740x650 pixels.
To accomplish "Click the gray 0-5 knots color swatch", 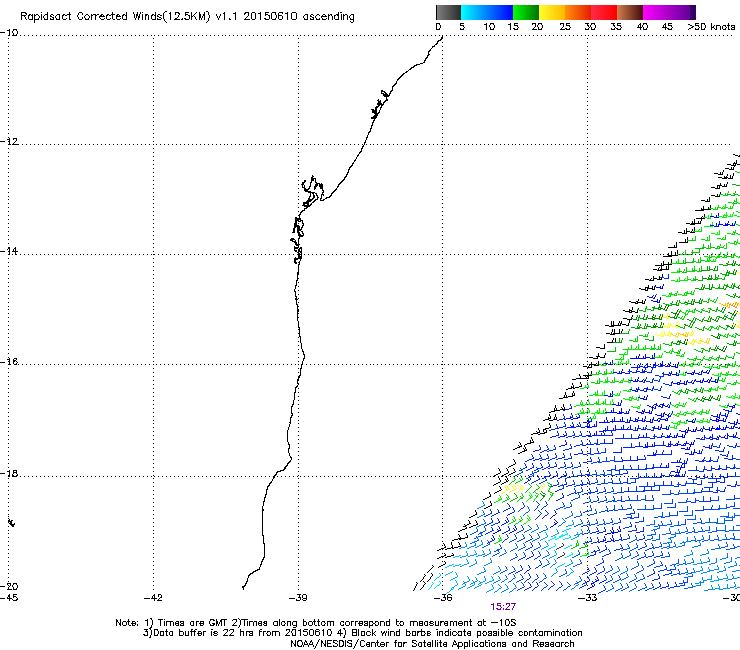I will point(448,12).
